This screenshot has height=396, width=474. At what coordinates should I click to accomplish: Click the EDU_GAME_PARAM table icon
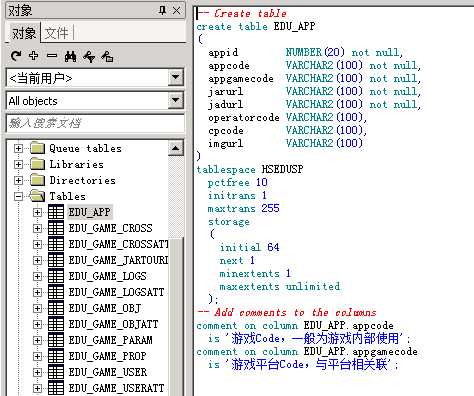[x=56, y=340]
